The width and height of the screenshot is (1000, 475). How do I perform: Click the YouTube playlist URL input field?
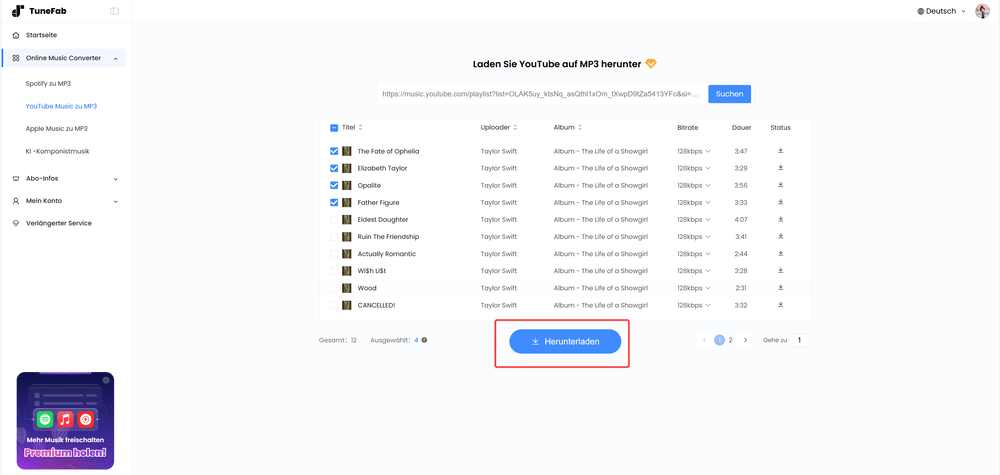tap(540, 94)
